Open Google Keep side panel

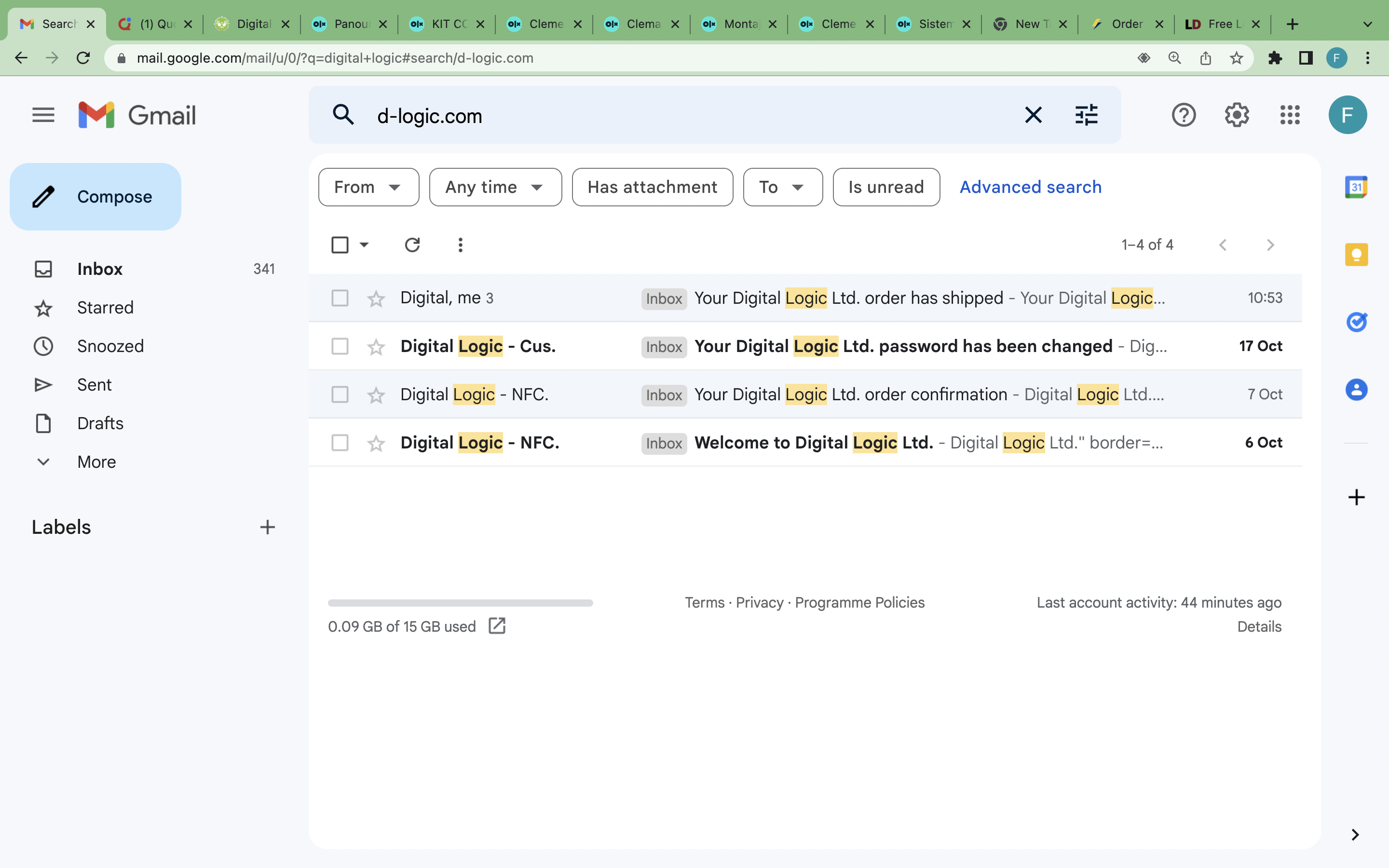[x=1356, y=254]
